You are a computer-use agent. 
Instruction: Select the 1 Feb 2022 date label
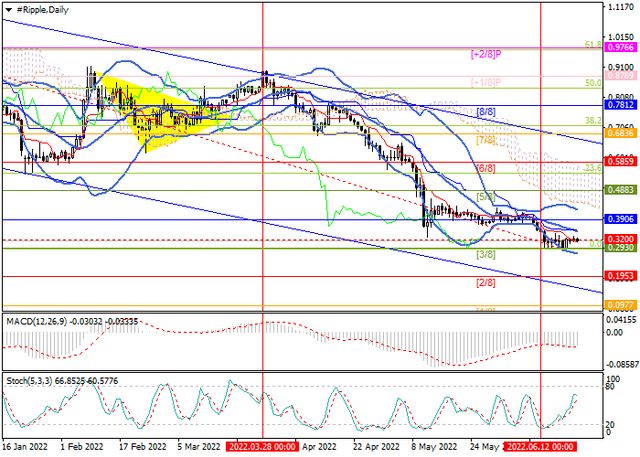[82, 447]
